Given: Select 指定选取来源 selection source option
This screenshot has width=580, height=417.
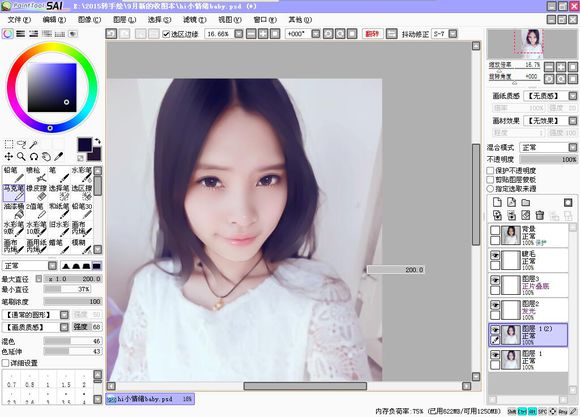Looking at the screenshot, I should click(x=490, y=188).
